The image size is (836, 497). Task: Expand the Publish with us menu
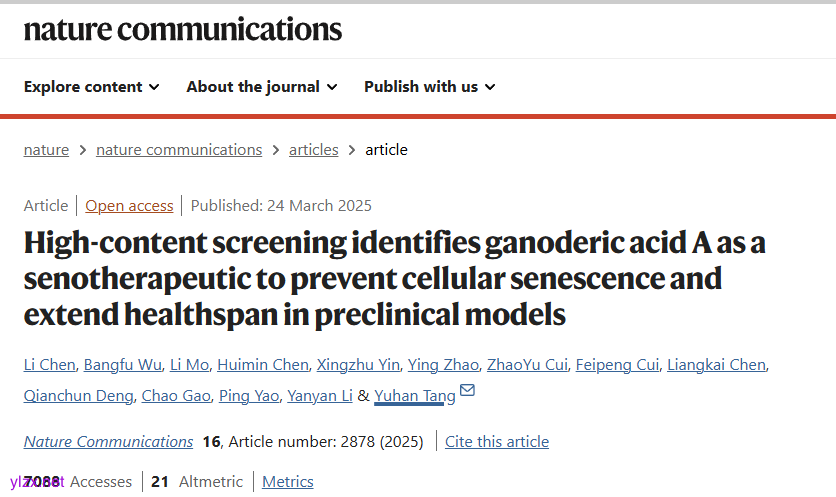[430, 87]
